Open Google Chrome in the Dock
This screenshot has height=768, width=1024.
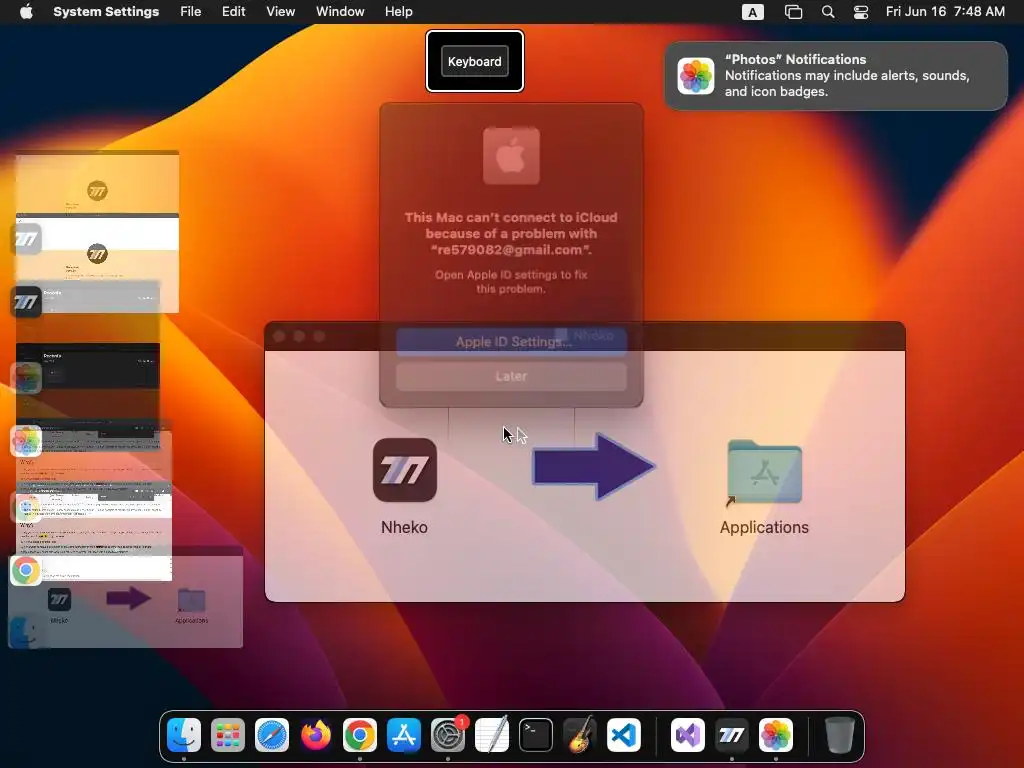360,735
